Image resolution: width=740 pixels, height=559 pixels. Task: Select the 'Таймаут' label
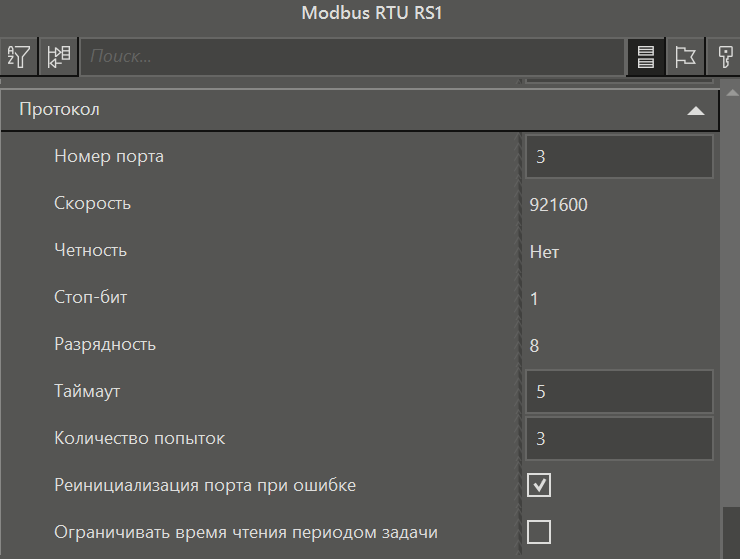87,391
